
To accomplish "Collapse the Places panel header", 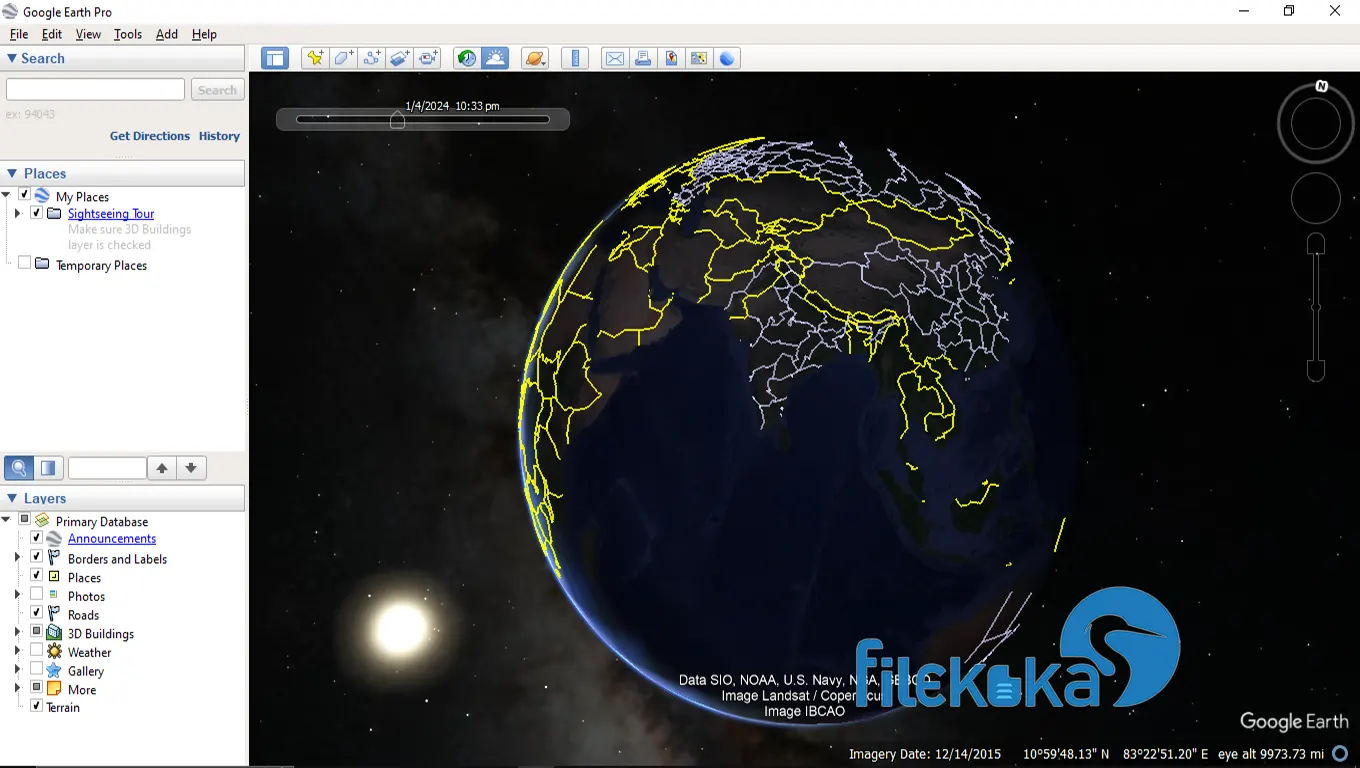I will tap(122, 173).
